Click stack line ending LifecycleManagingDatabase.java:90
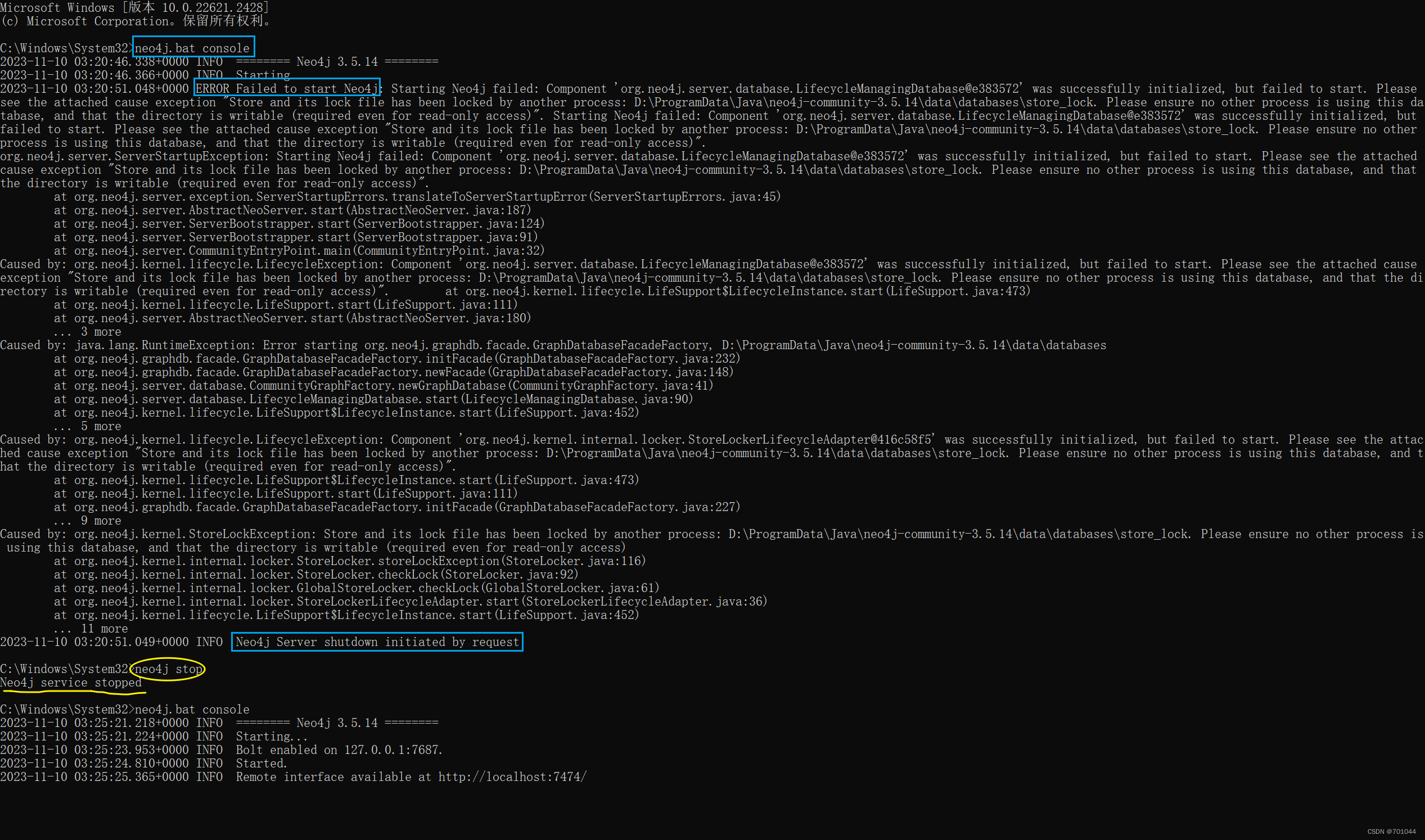Screen dimensions: 1425x840 click(x=373, y=399)
